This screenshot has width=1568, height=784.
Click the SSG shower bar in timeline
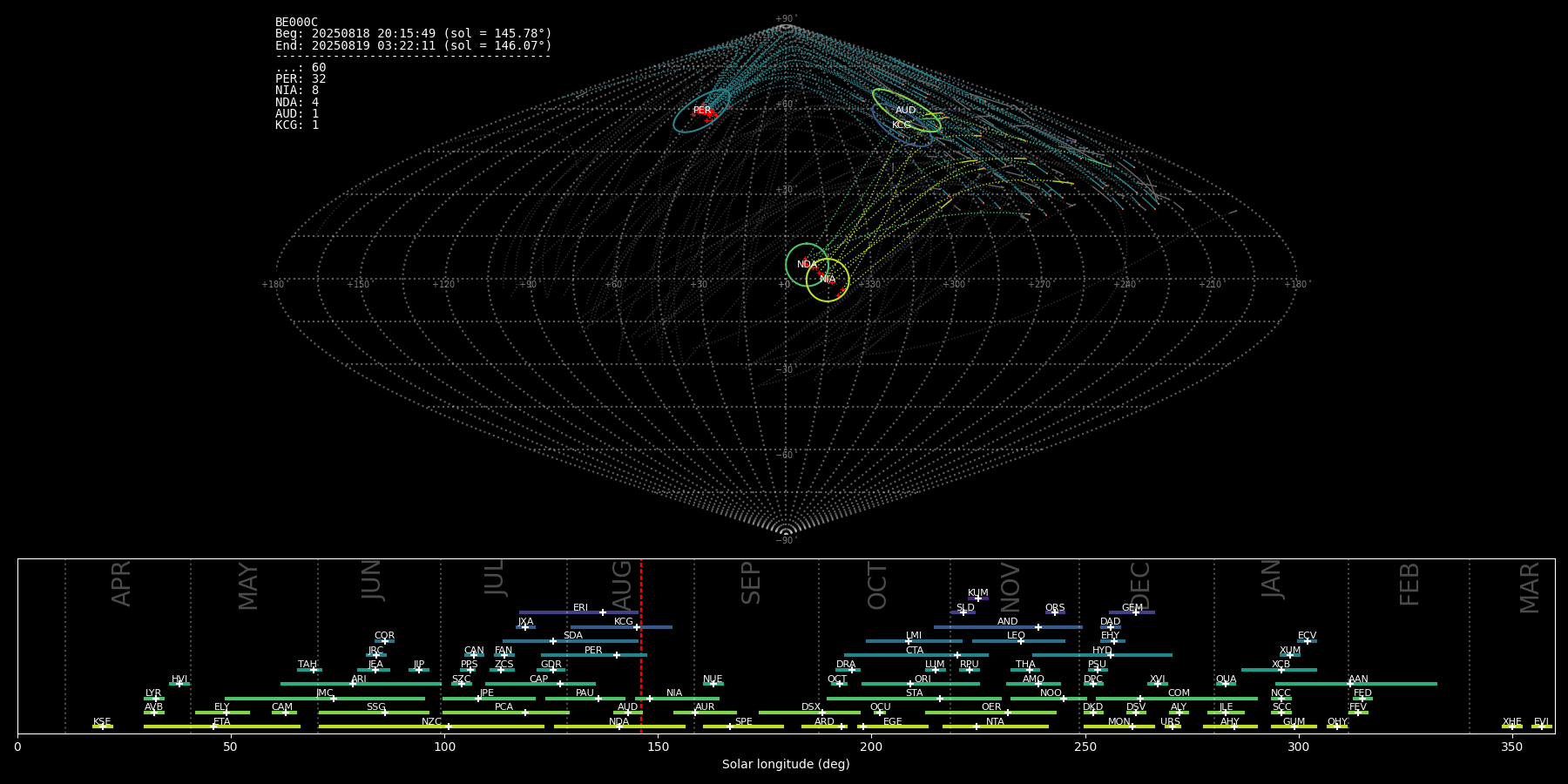coord(374,713)
